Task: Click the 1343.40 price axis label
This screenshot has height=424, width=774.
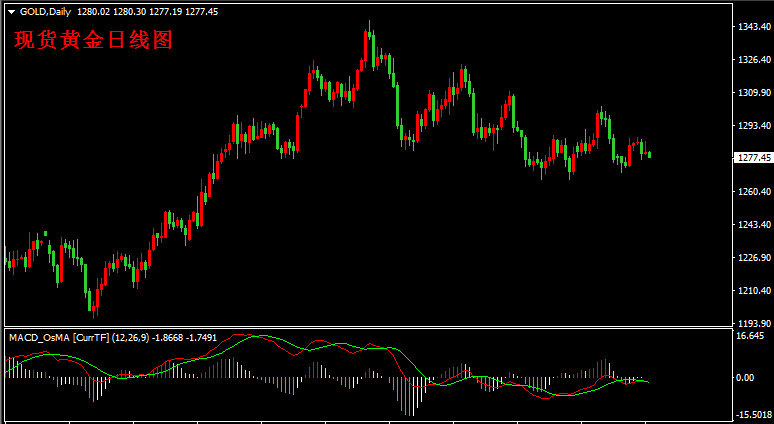Action: (x=755, y=26)
